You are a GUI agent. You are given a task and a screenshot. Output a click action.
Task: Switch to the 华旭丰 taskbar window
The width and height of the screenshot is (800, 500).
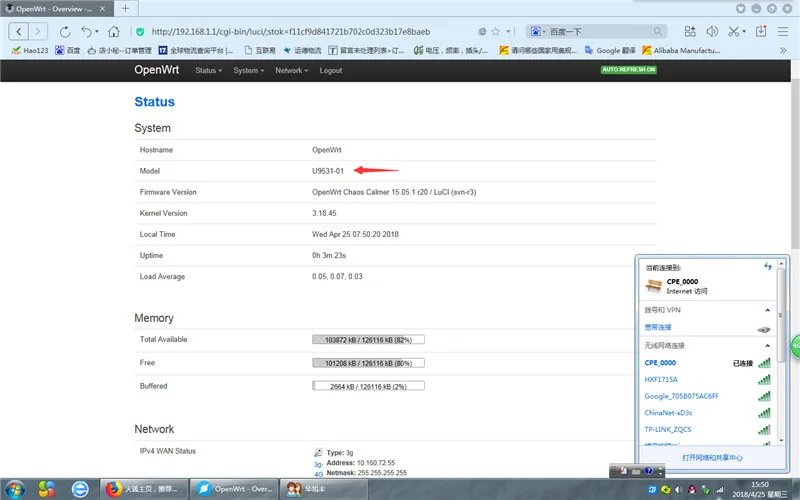tap(323, 489)
